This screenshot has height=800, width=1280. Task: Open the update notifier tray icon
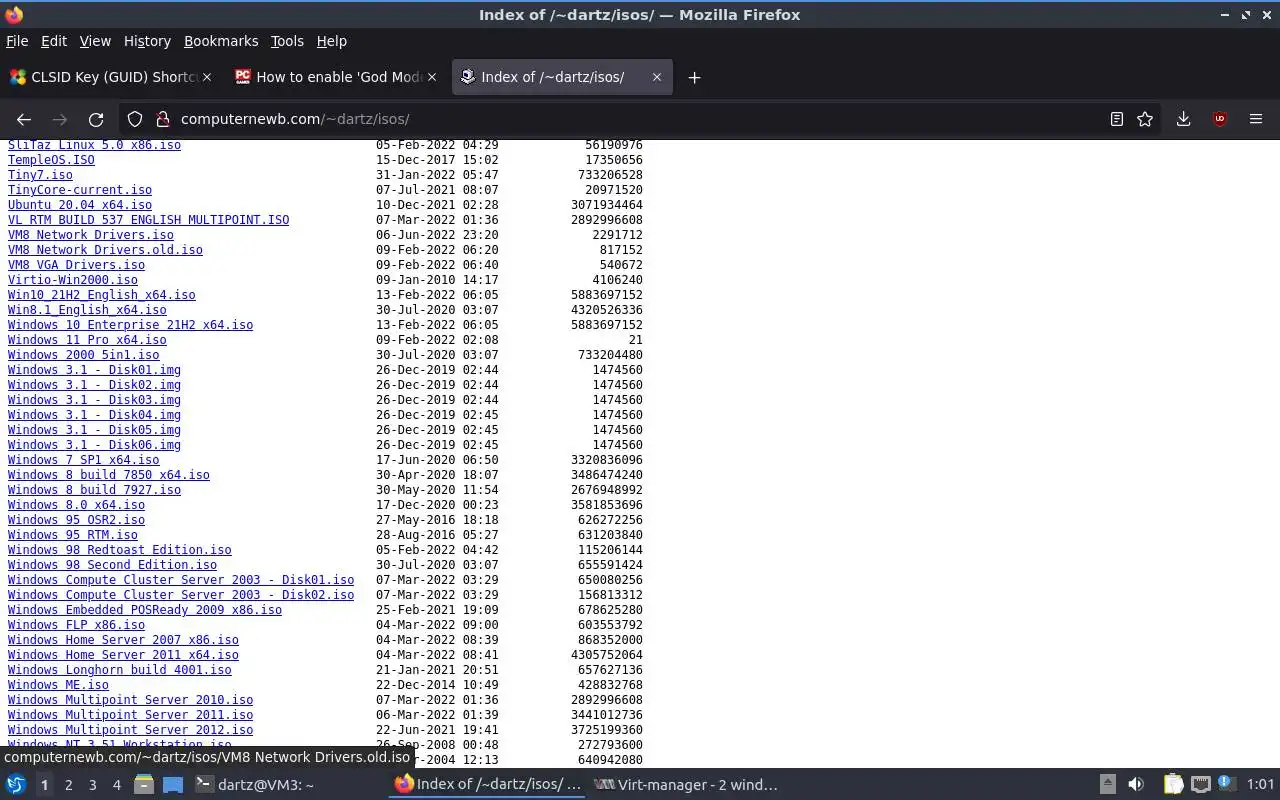coord(1225,784)
